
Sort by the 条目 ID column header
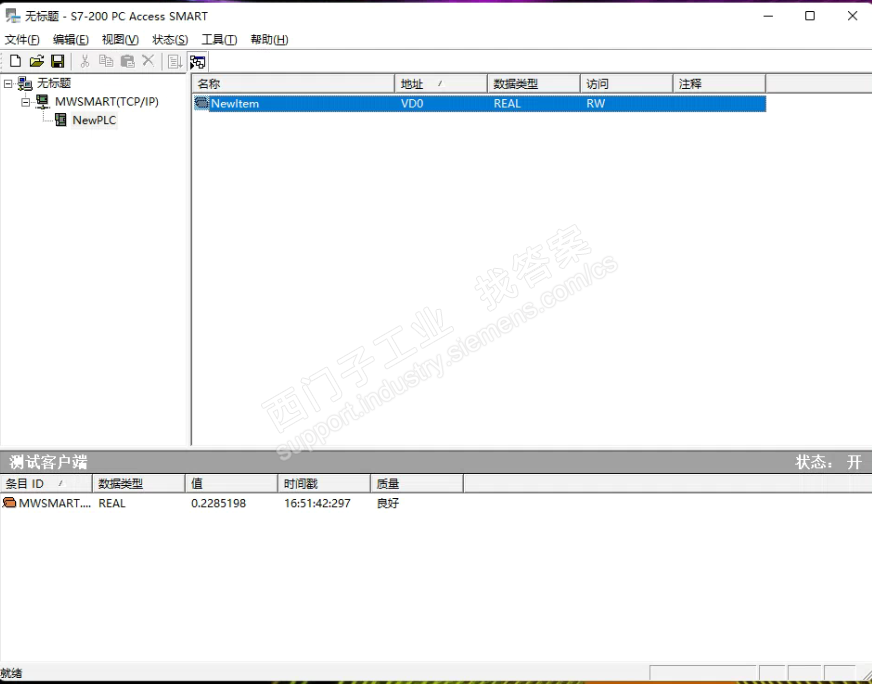click(46, 484)
